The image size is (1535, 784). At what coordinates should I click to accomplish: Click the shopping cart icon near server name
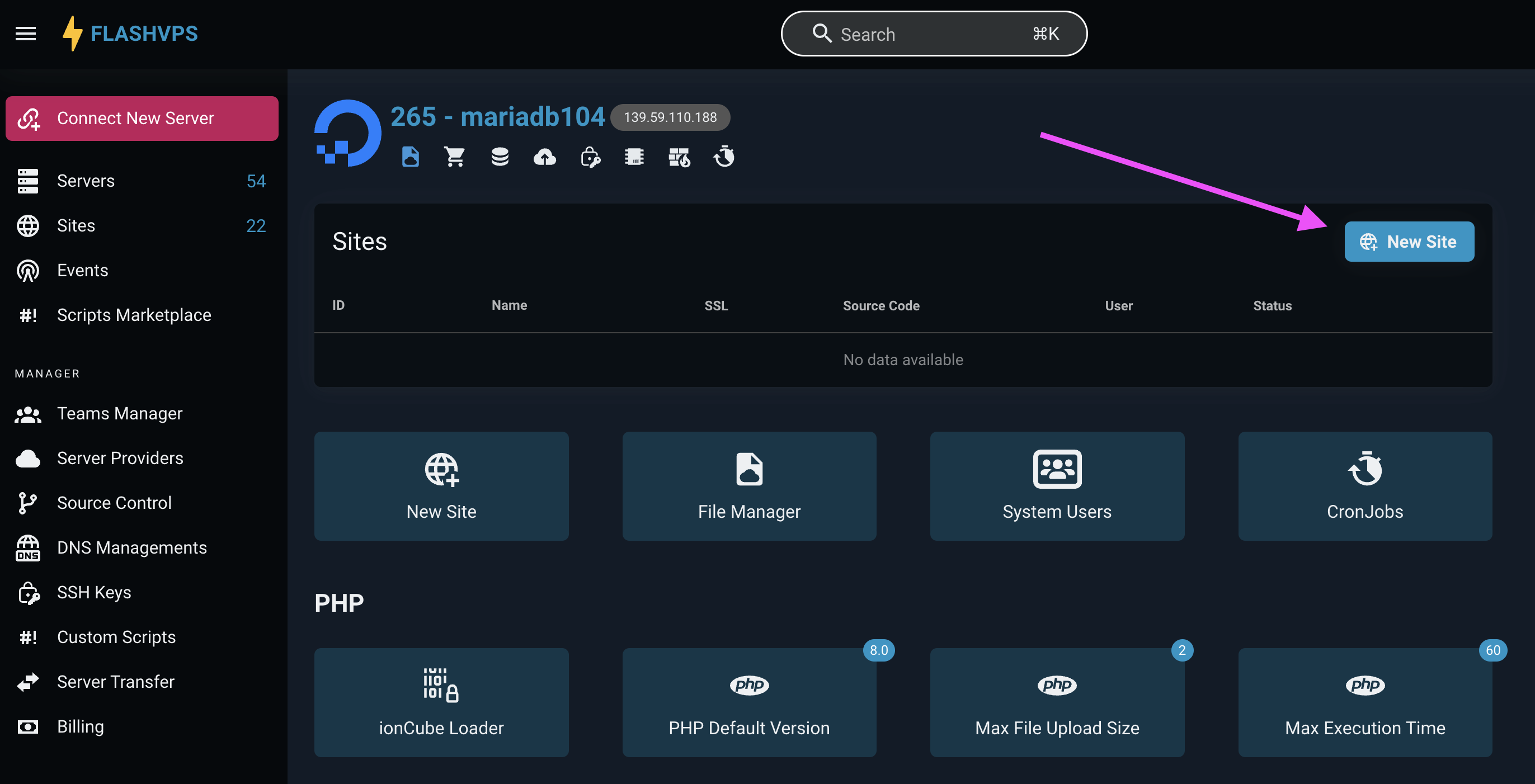(x=455, y=157)
